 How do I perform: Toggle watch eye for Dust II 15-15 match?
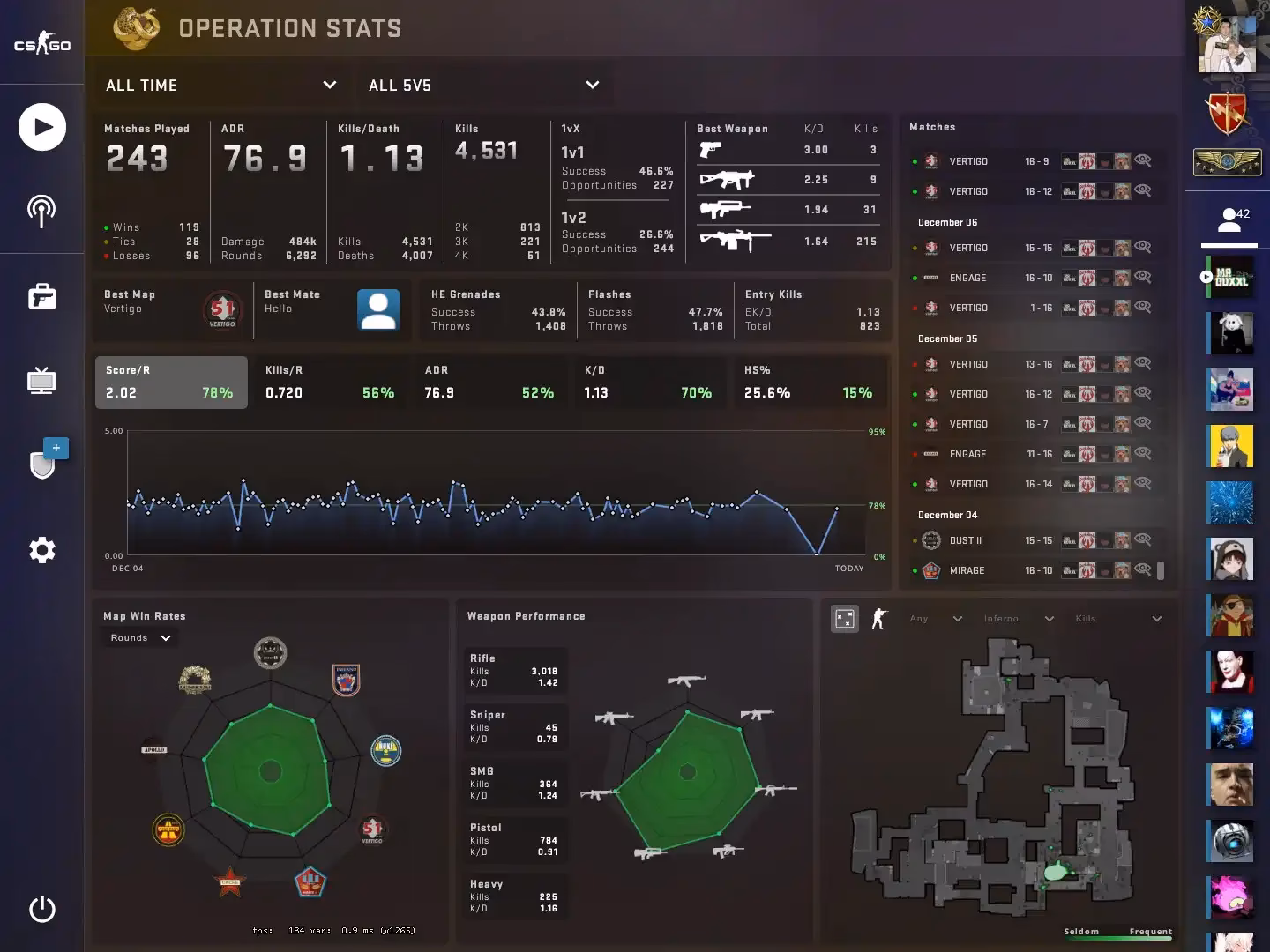pos(1143,539)
